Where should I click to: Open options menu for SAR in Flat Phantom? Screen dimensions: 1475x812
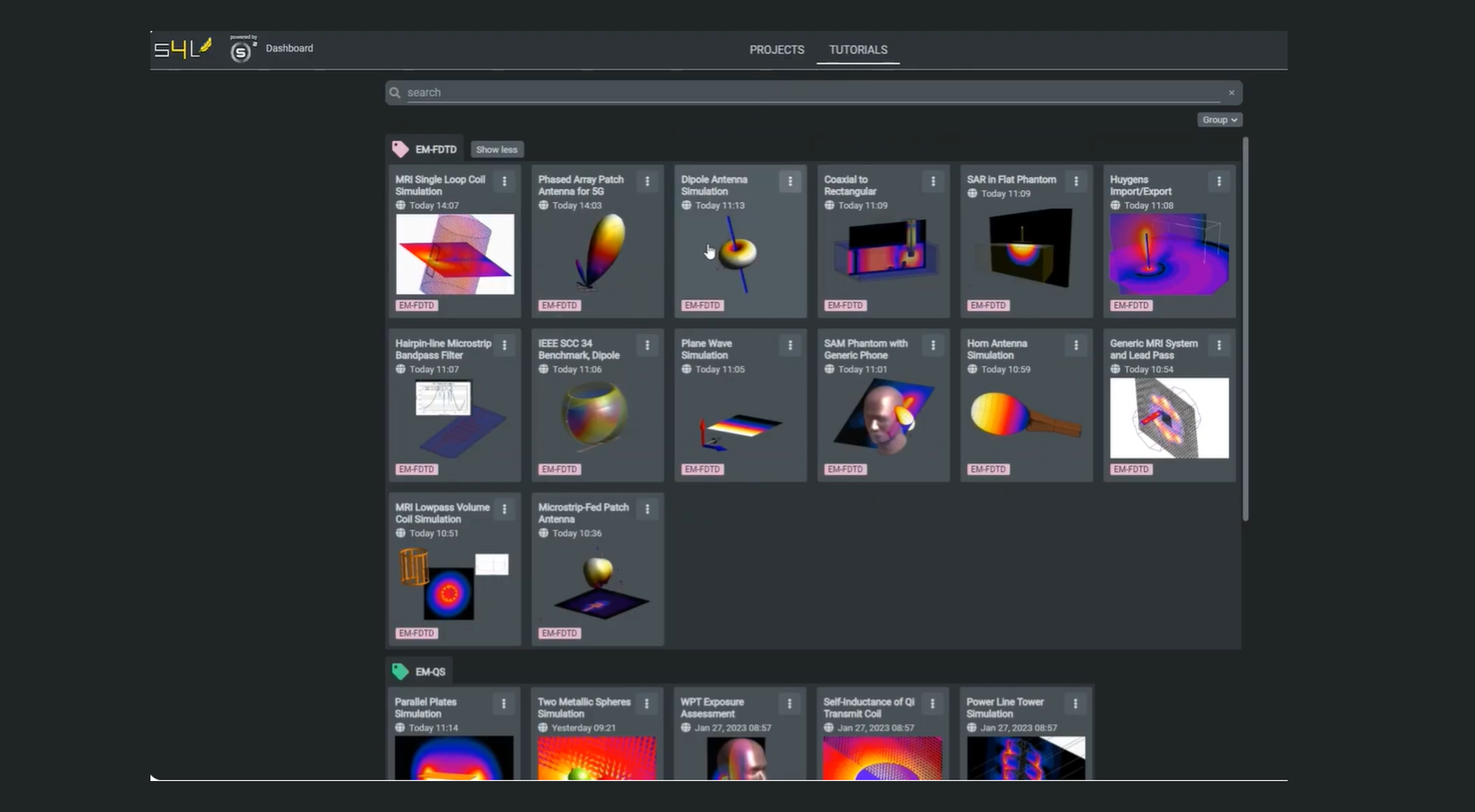(1076, 181)
